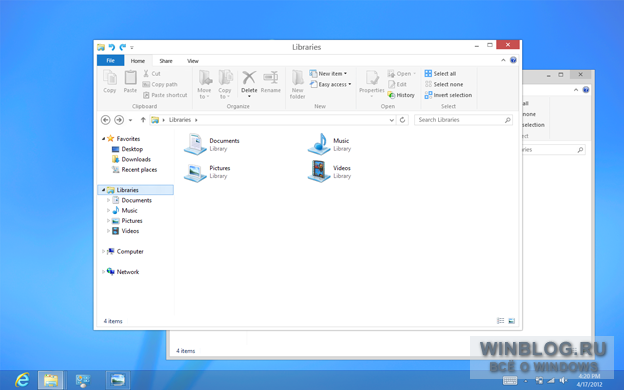Collapse Favorites in navigation pane
Viewport: 624px width, 390px height.
pos(103,139)
